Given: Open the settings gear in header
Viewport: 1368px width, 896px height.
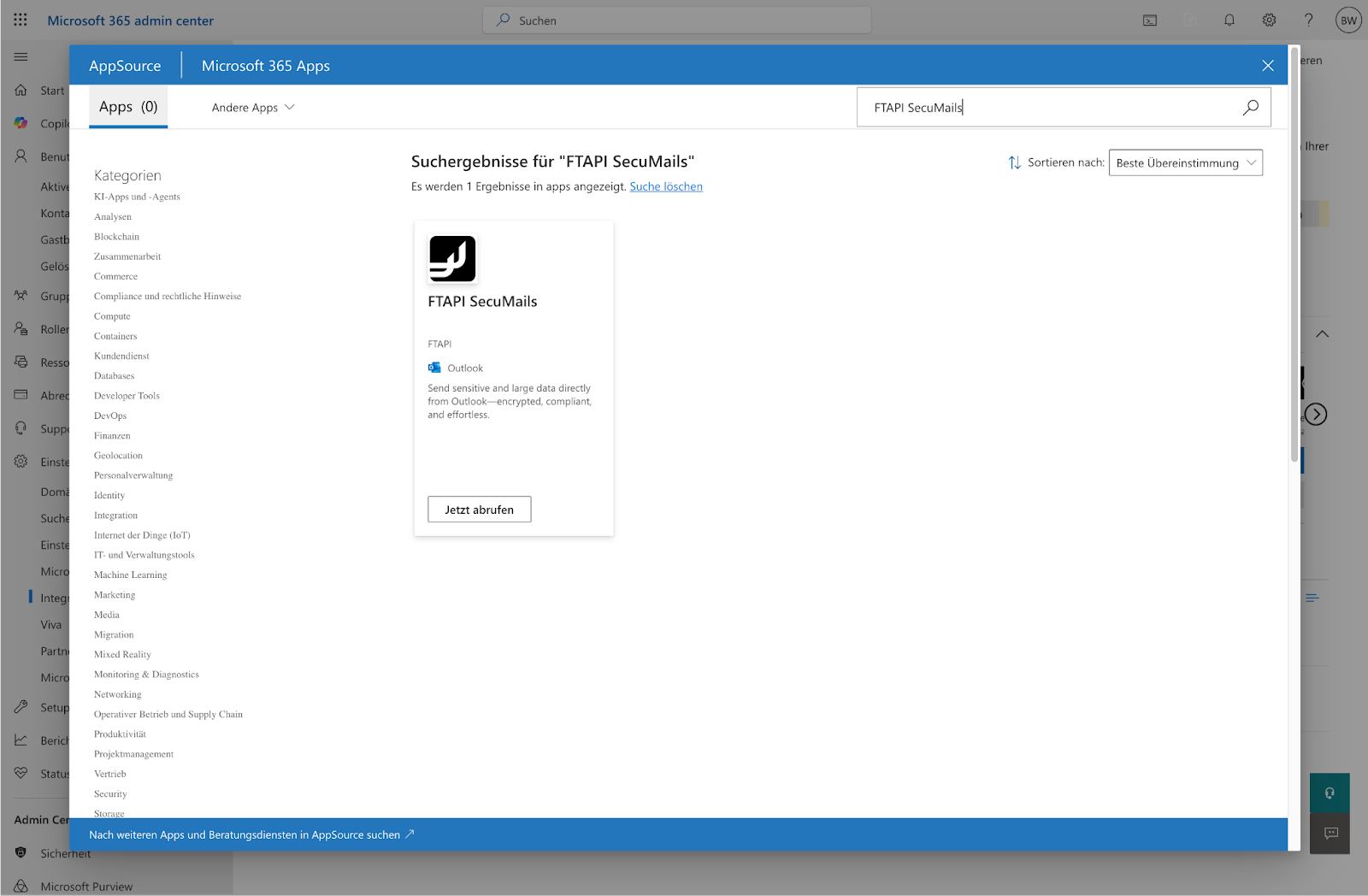Looking at the screenshot, I should [1270, 21].
